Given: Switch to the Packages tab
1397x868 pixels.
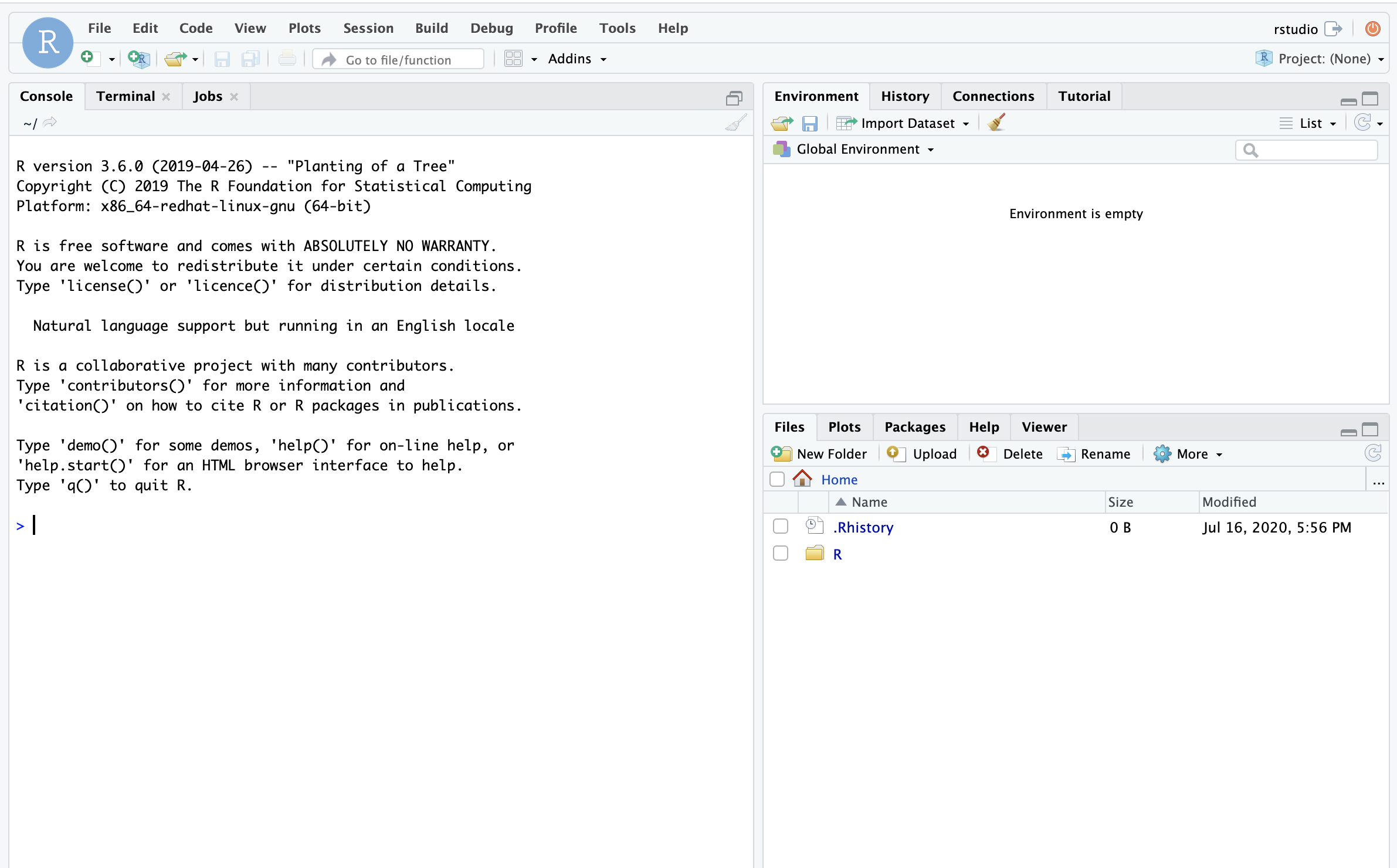Looking at the screenshot, I should point(915,427).
